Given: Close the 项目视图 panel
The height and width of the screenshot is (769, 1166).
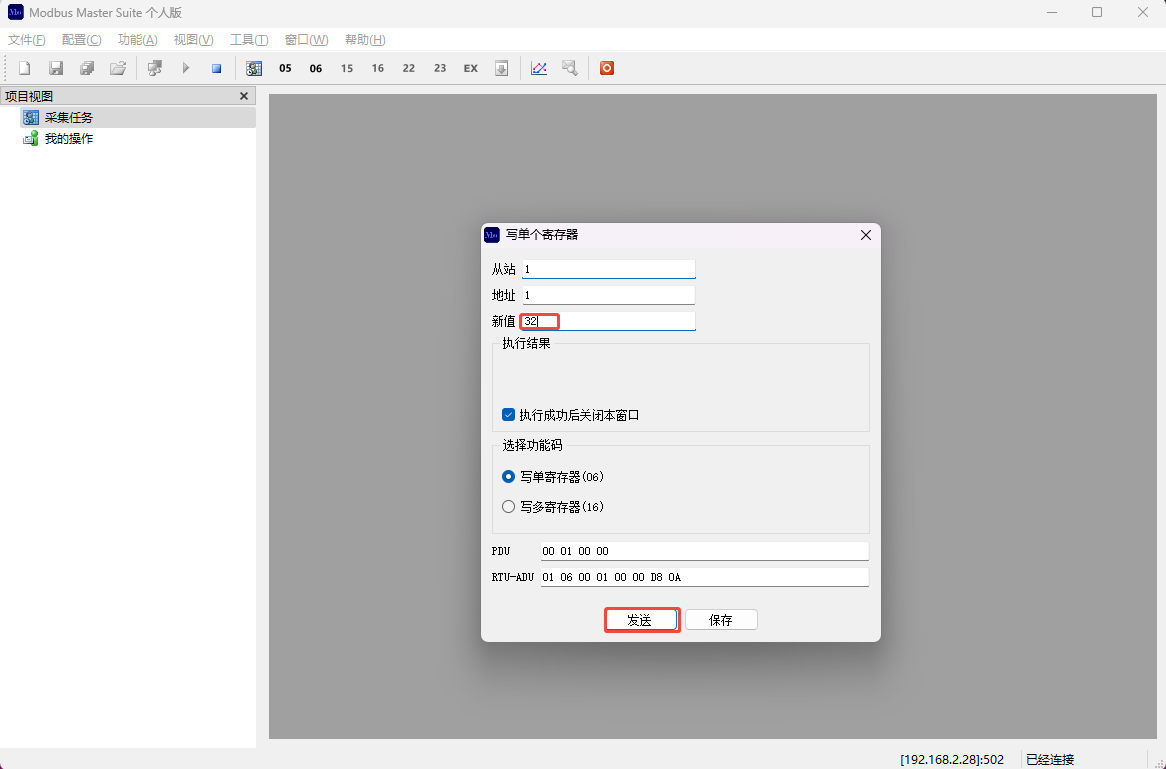Looking at the screenshot, I should tap(244, 96).
